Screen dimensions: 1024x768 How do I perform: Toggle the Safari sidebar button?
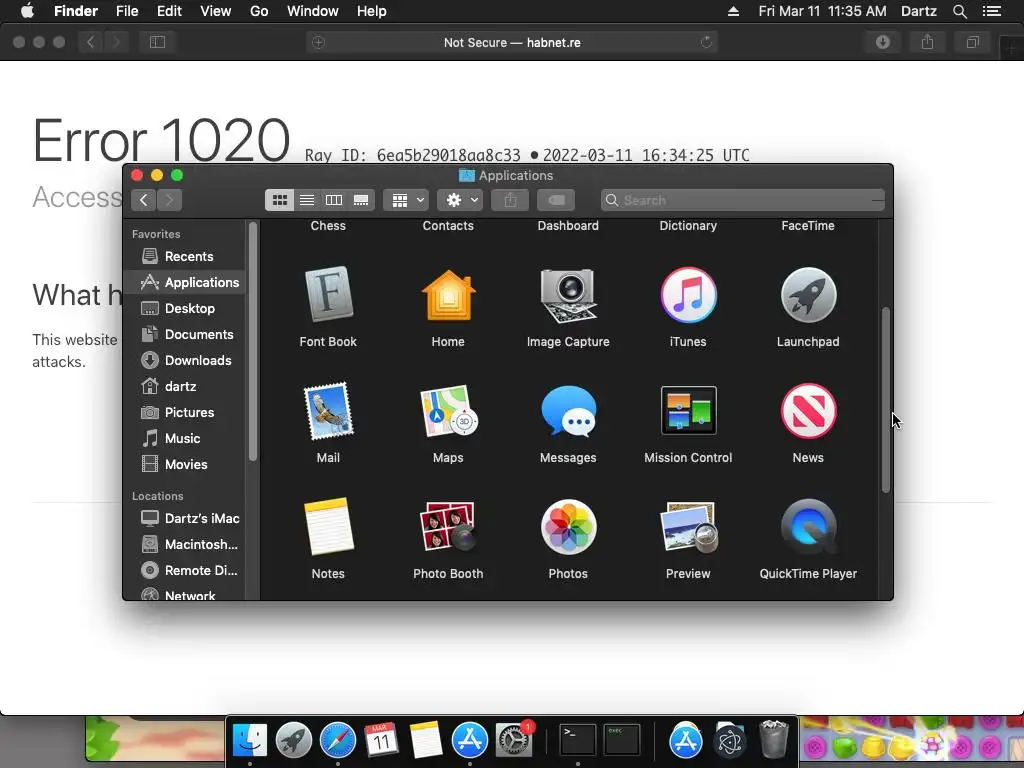pos(157,42)
